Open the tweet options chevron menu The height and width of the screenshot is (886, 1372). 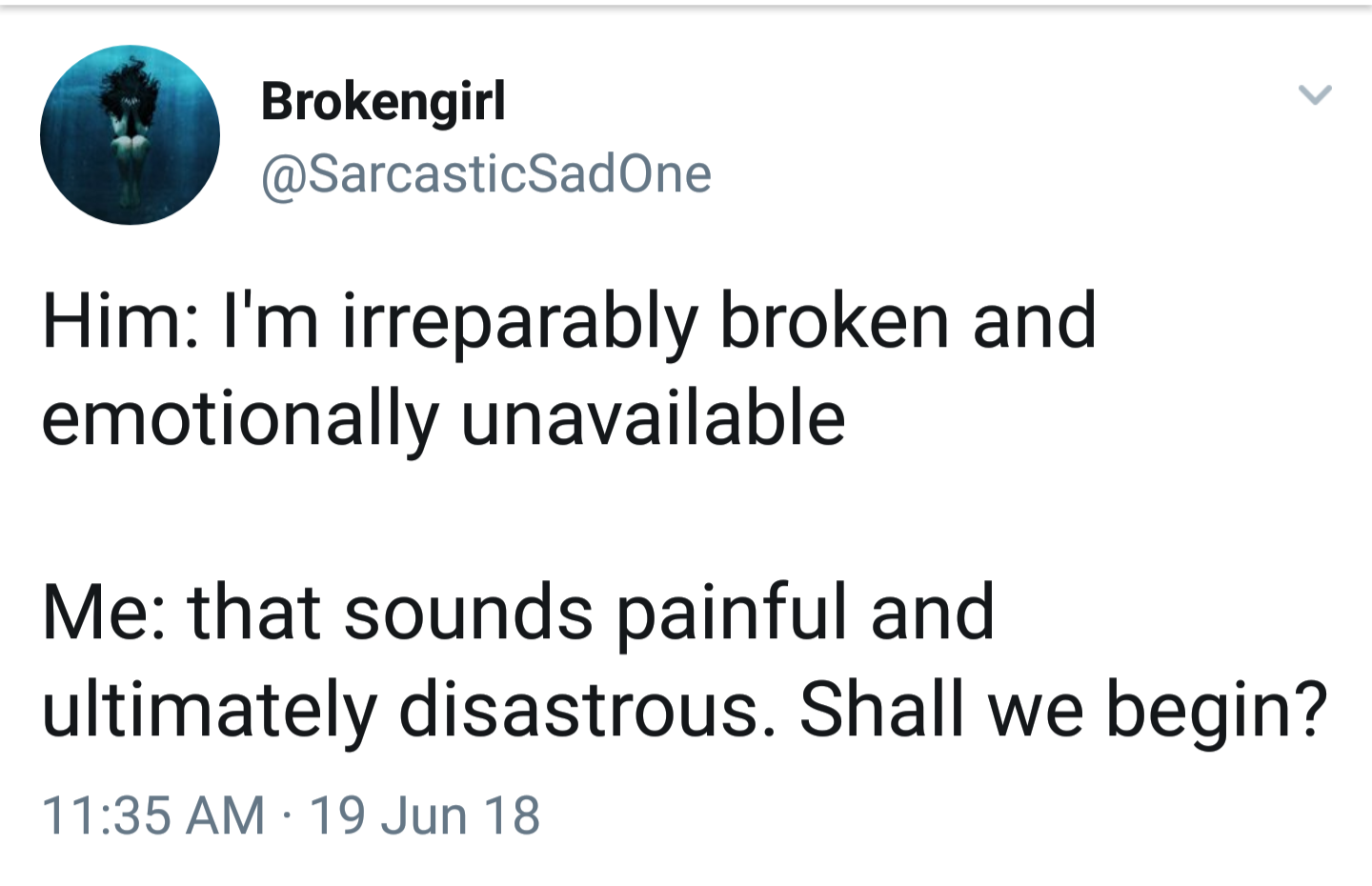1315,94
